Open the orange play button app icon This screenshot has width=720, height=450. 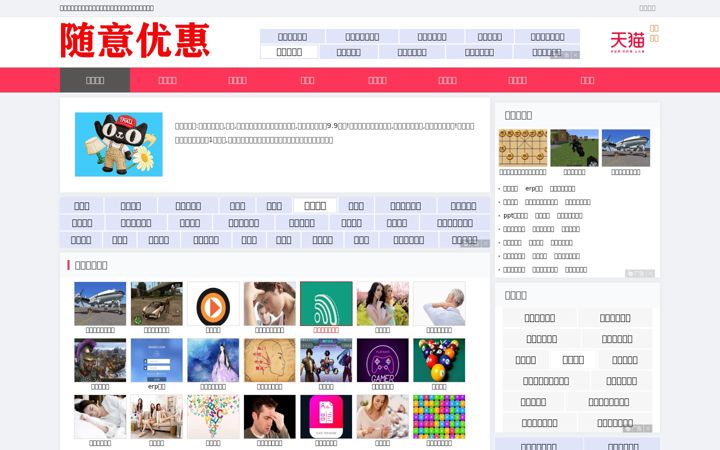(213, 304)
